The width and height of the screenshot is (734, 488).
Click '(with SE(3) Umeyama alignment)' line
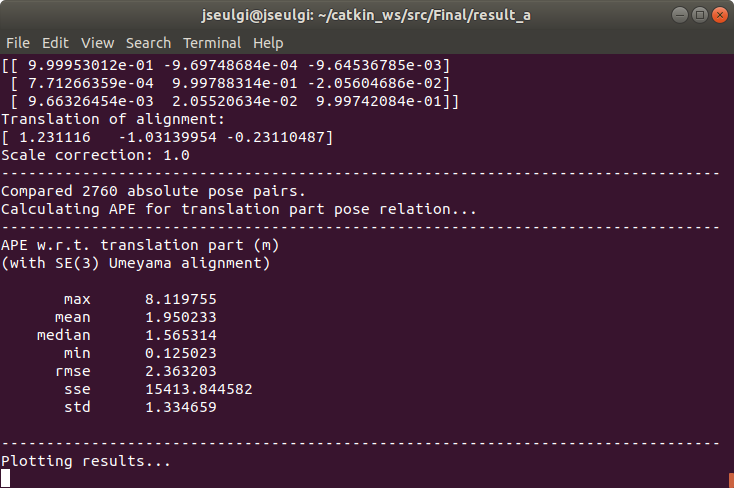tap(136, 263)
